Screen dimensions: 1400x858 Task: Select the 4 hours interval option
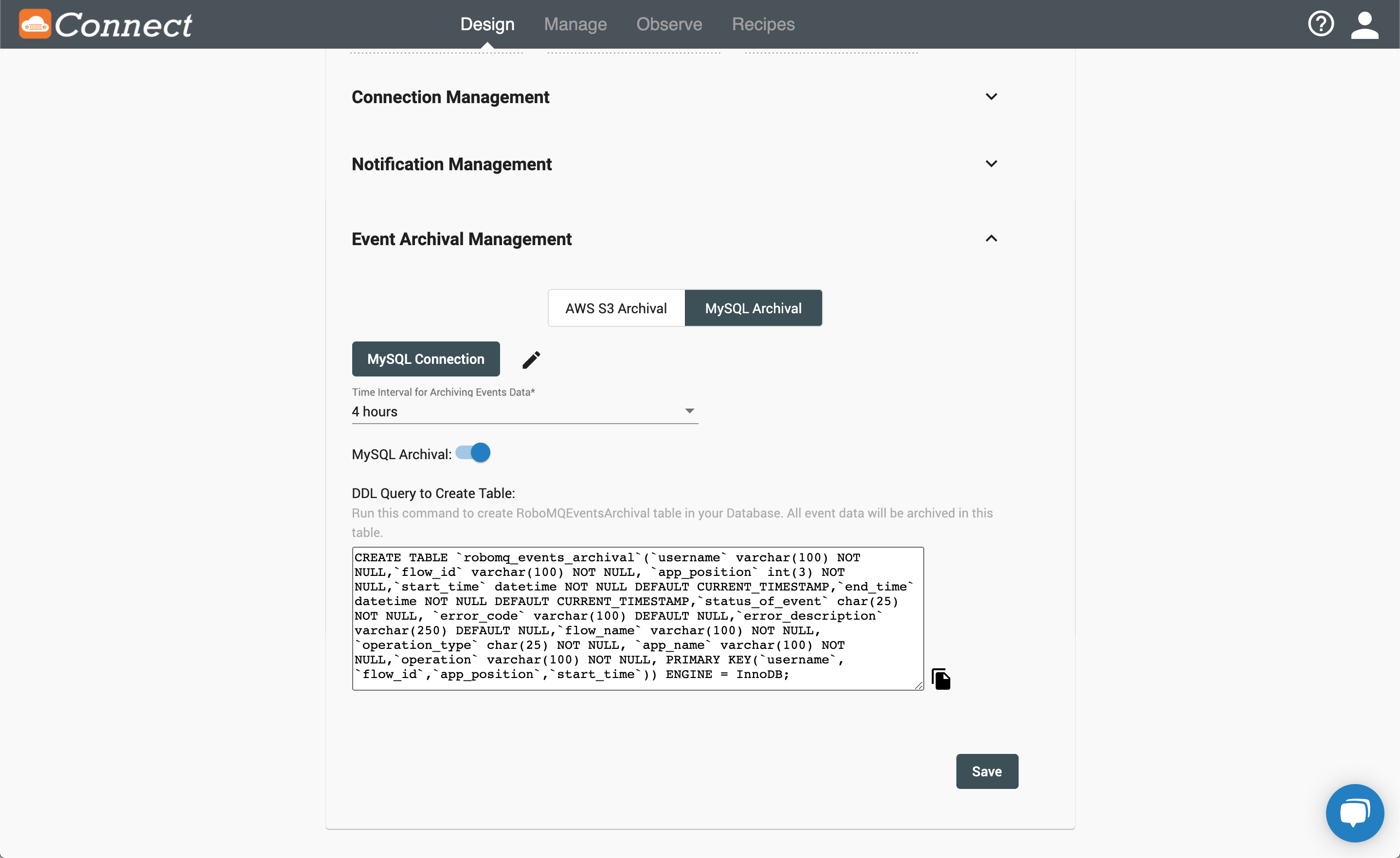[x=525, y=411]
